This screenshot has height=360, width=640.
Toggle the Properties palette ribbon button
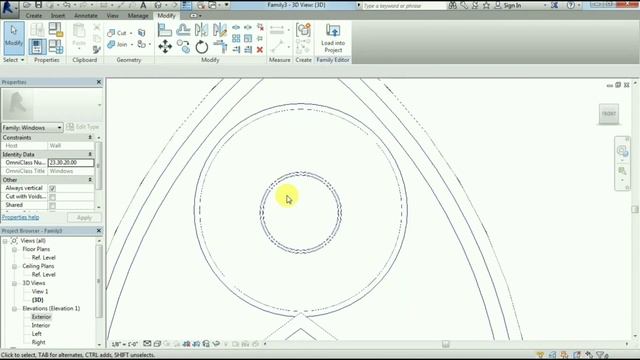point(37,47)
